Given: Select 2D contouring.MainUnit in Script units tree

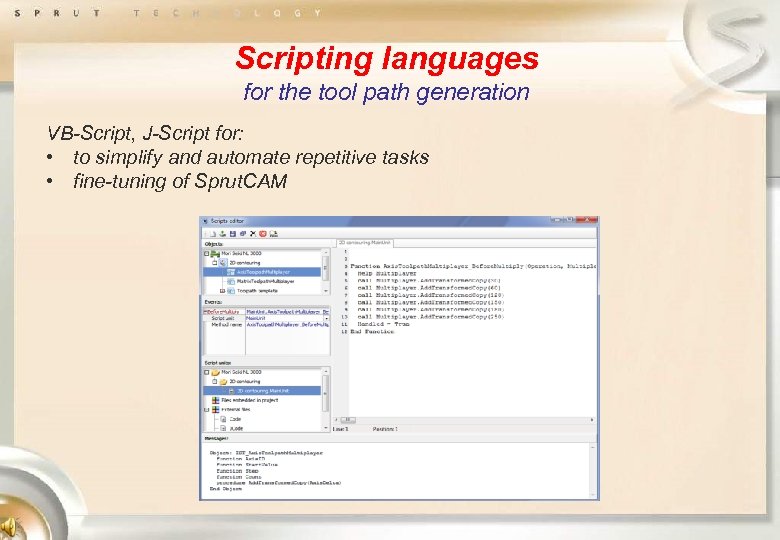Looking at the screenshot, I should [263, 391].
